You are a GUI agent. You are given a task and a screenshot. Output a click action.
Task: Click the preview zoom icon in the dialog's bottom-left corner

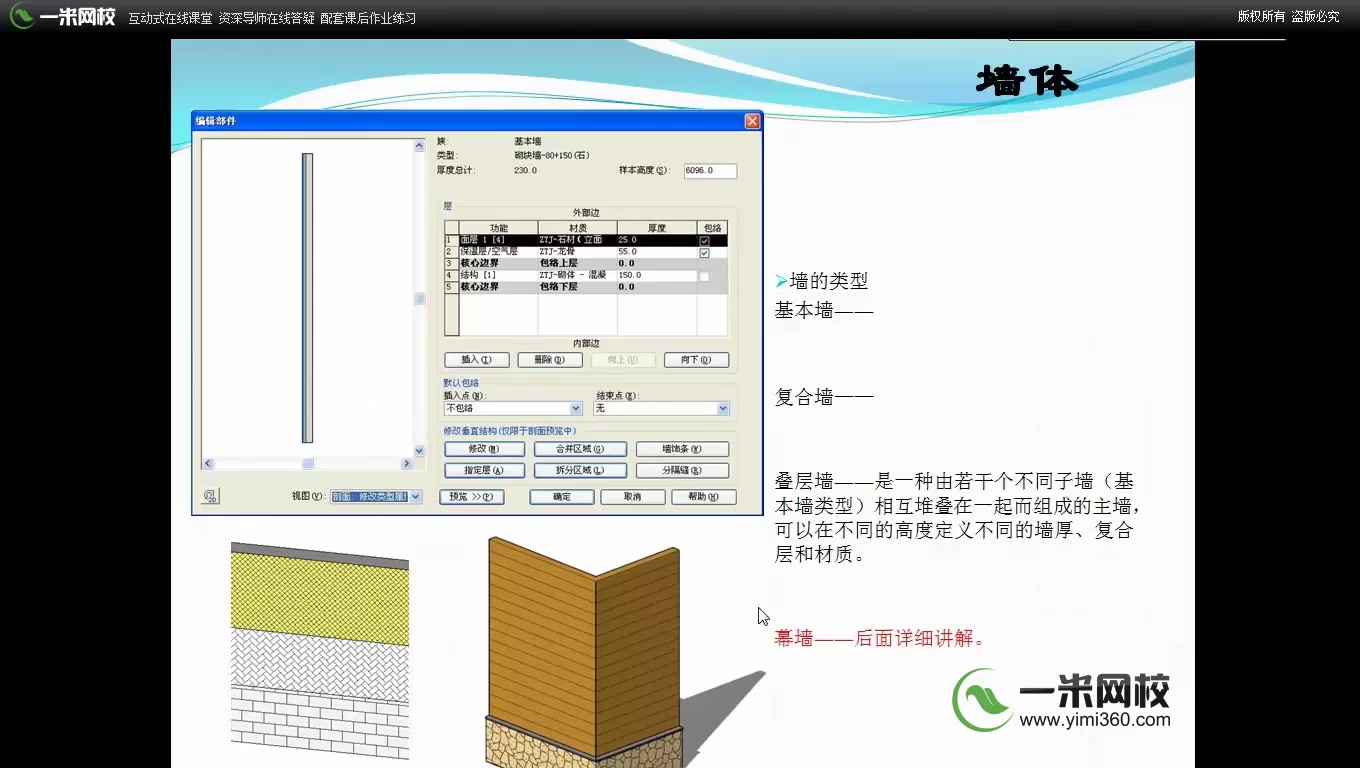(x=210, y=496)
